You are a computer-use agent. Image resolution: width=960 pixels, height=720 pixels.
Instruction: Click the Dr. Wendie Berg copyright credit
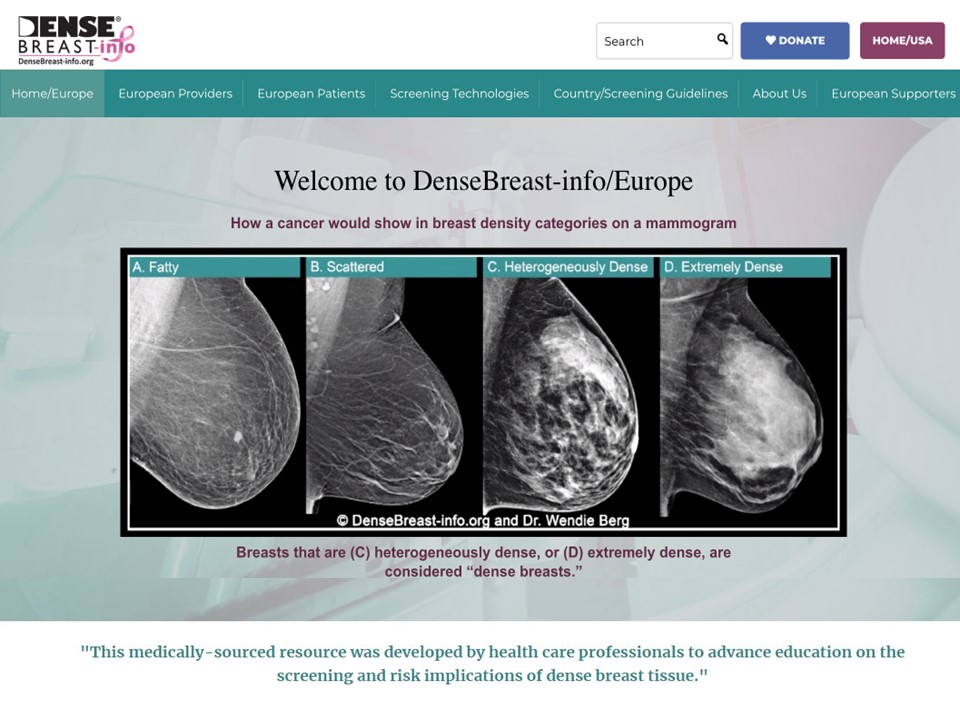[484, 520]
